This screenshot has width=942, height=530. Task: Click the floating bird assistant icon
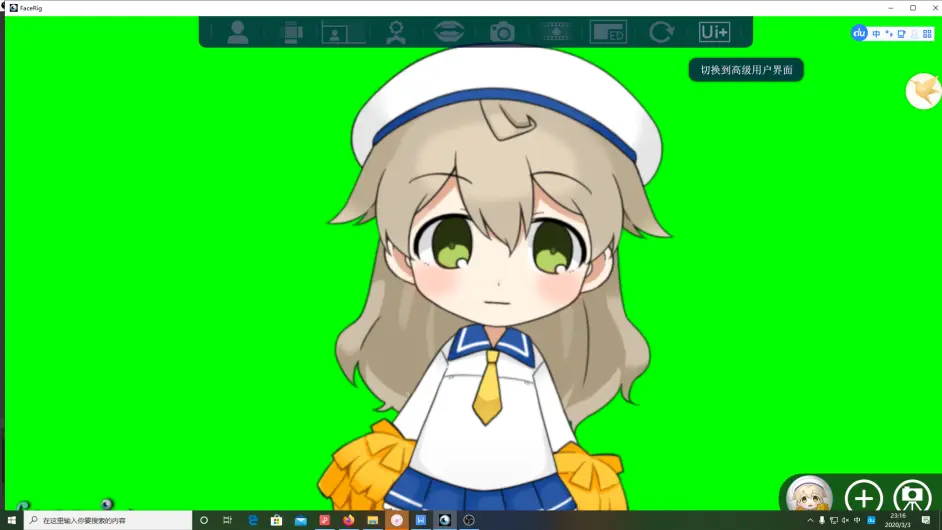pos(923,91)
